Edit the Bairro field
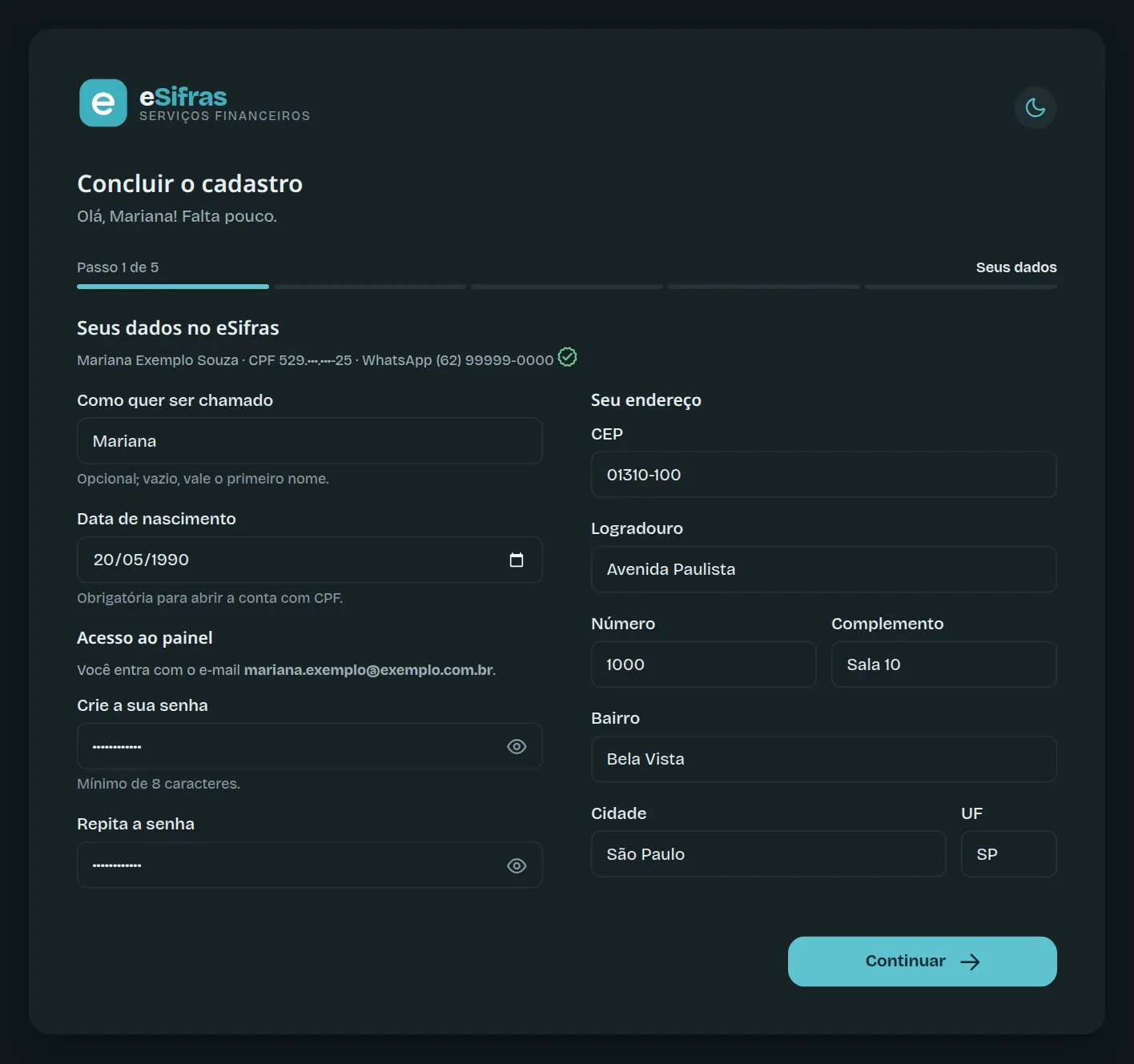The width and height of the screenshot is (1134, 1064). click(824, 759)
